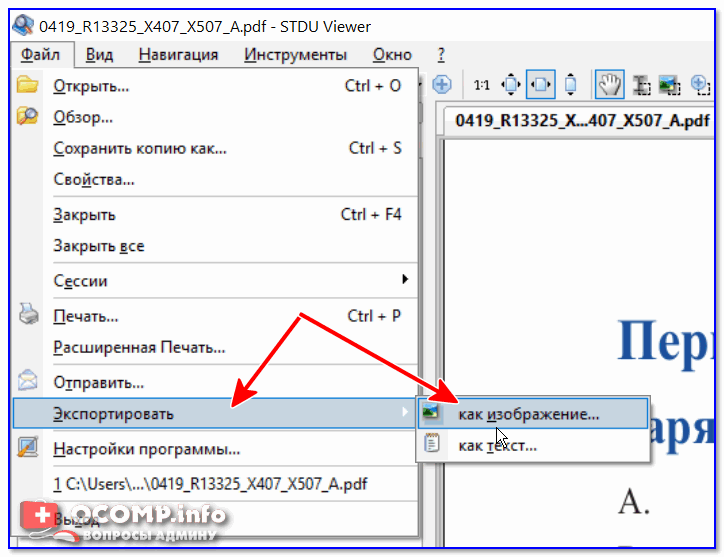Choose the select image tool

[x=669, y=86]
